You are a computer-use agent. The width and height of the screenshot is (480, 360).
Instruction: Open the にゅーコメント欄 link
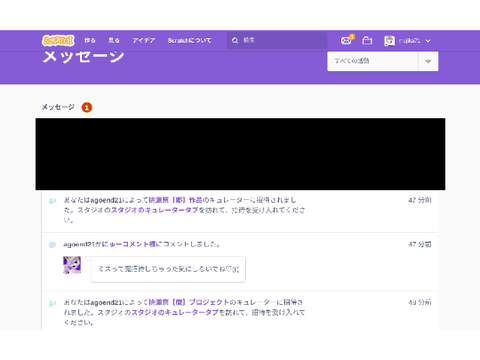129,244
